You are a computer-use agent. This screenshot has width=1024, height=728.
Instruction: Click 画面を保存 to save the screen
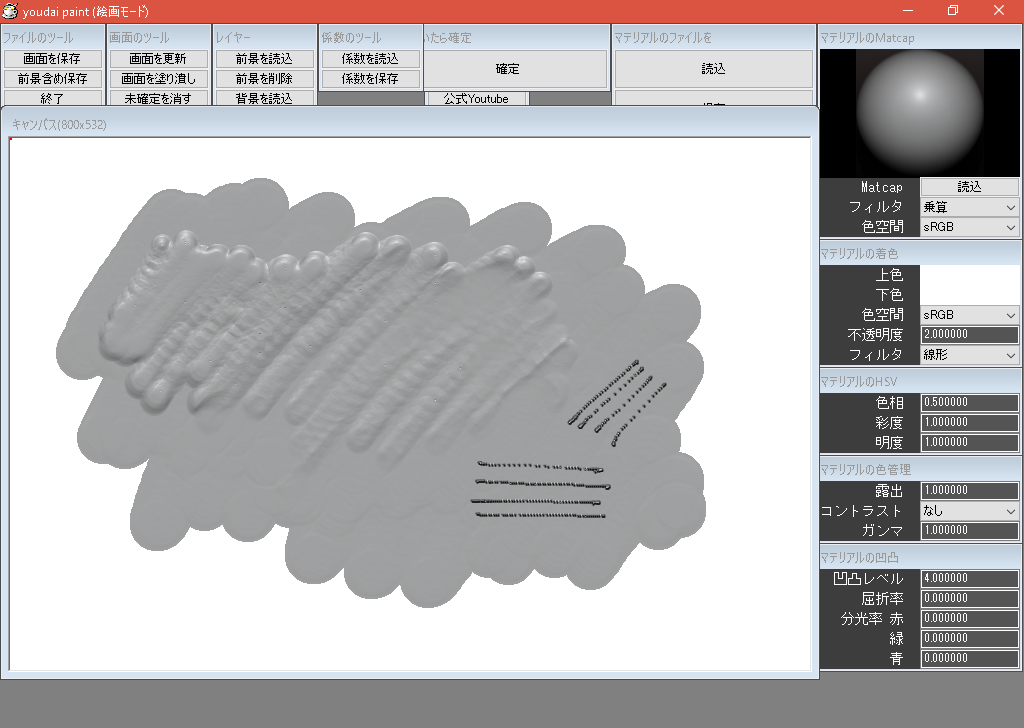coord(55,58)
